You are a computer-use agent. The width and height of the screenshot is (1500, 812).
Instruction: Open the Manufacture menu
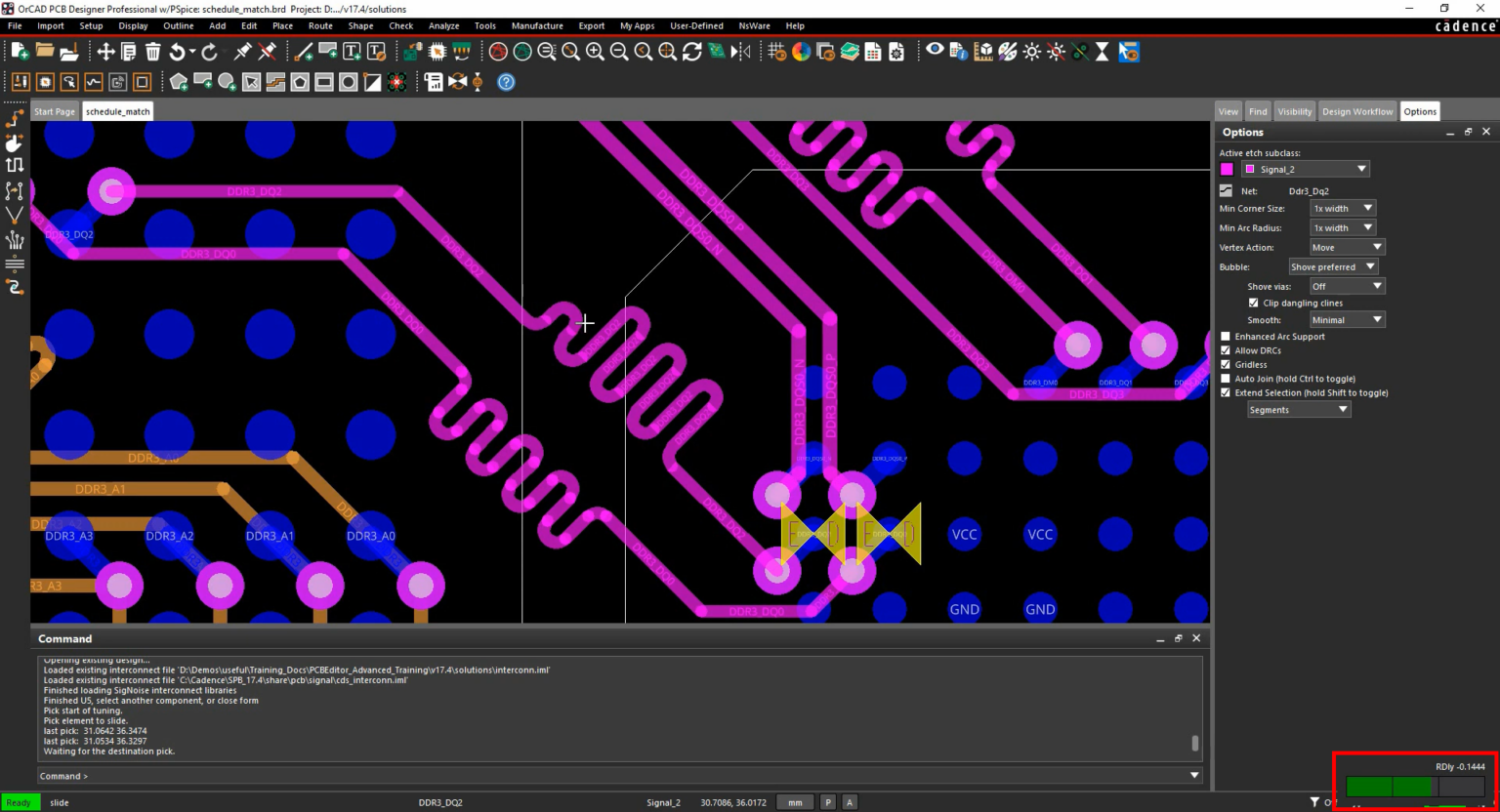click(537, 26)
